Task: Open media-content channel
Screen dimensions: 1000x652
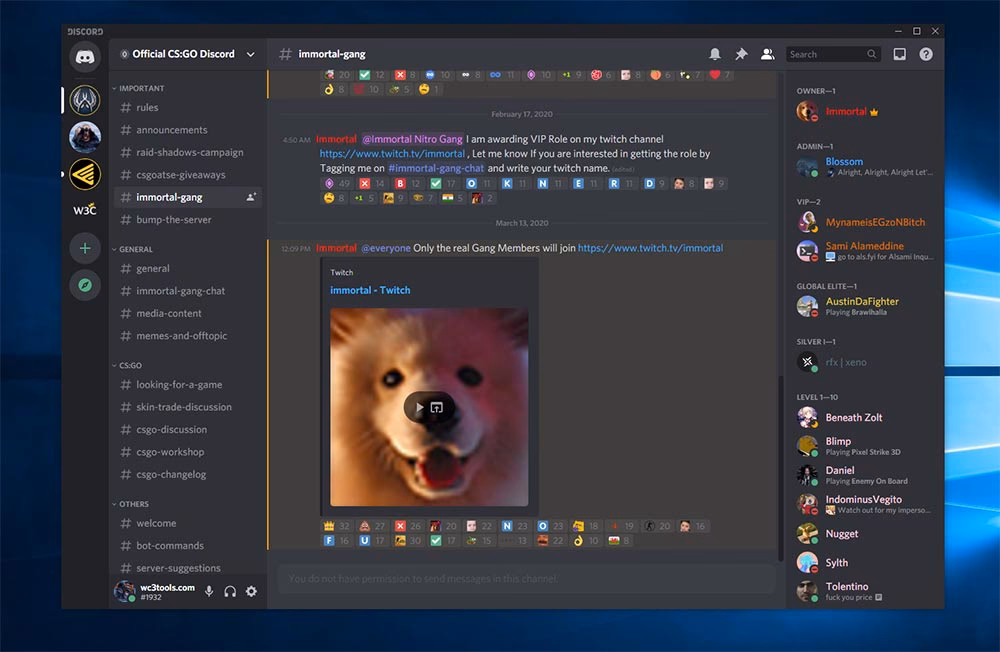Action: [x=188, y=313]
